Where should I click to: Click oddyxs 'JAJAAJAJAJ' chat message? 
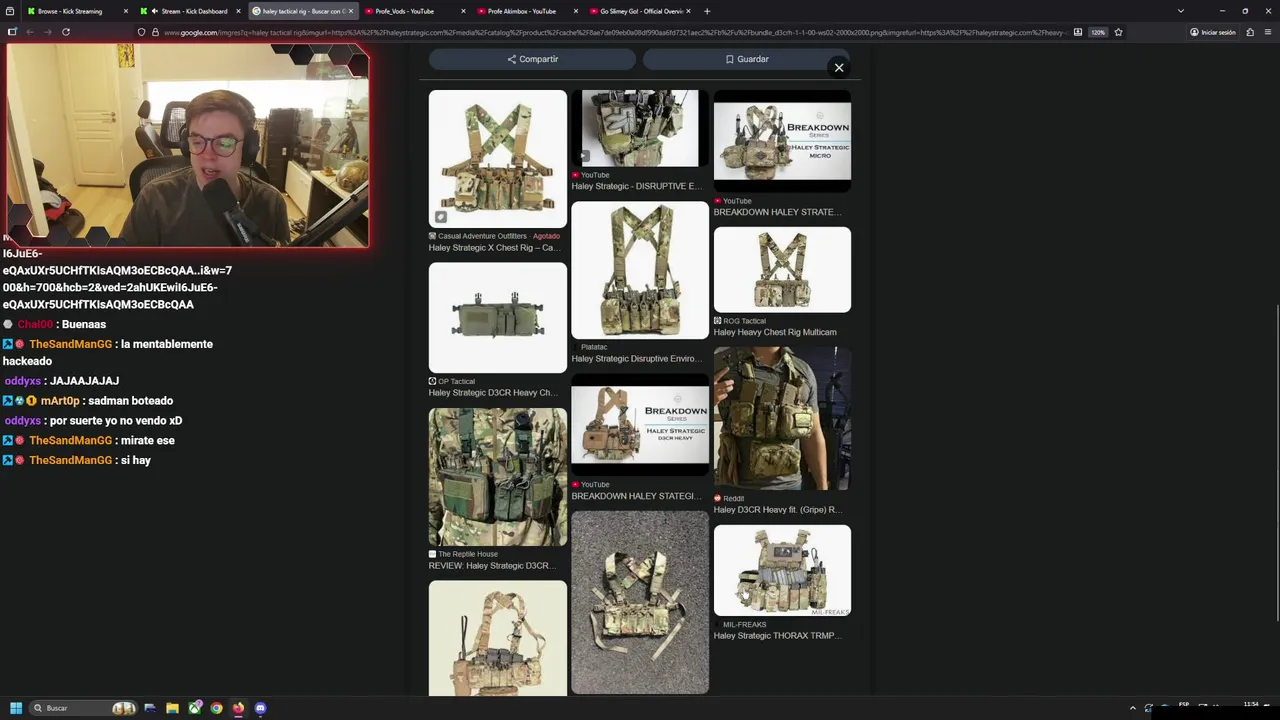coord(61,381)
